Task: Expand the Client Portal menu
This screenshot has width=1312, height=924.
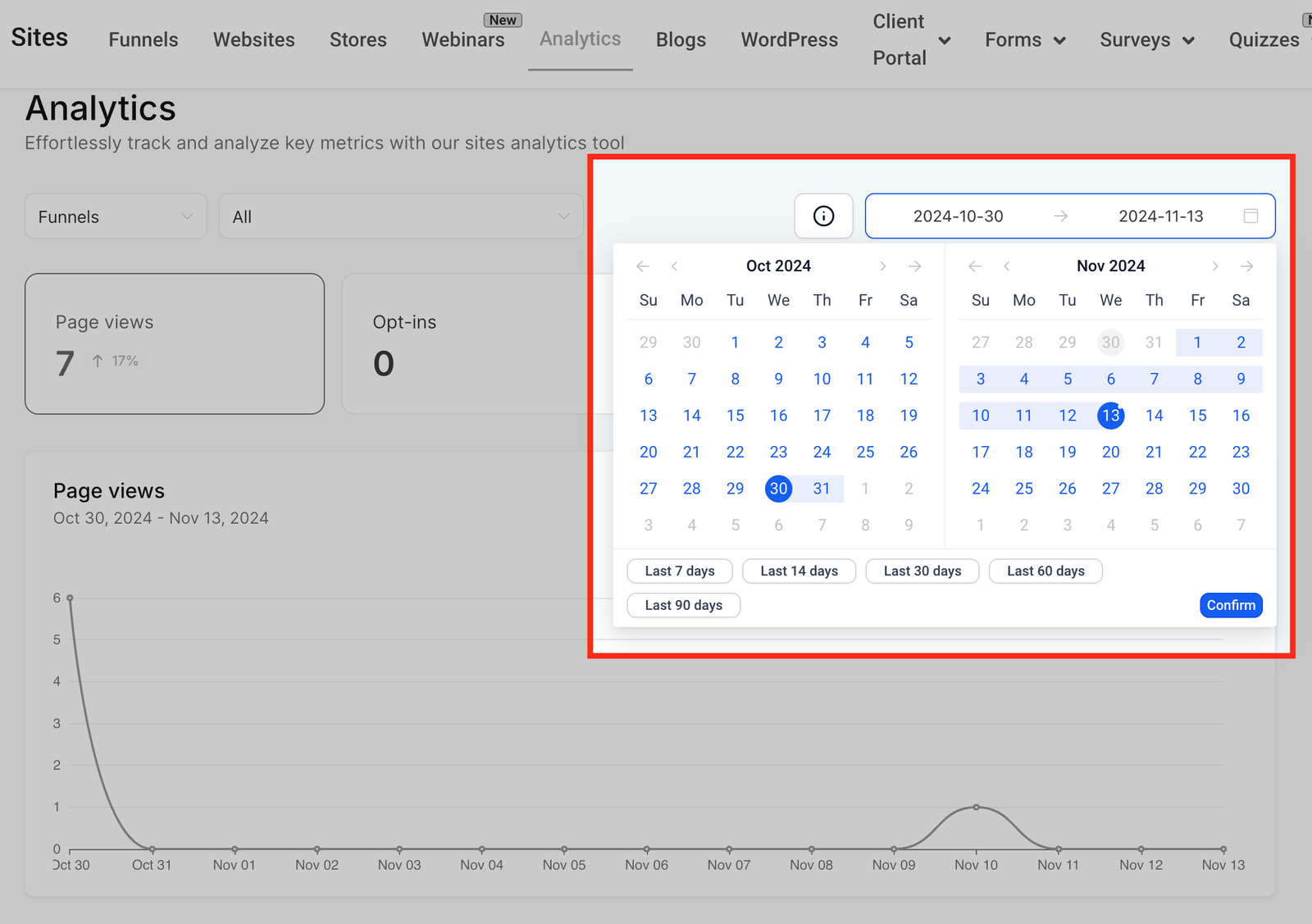Action: coord(945,40)
